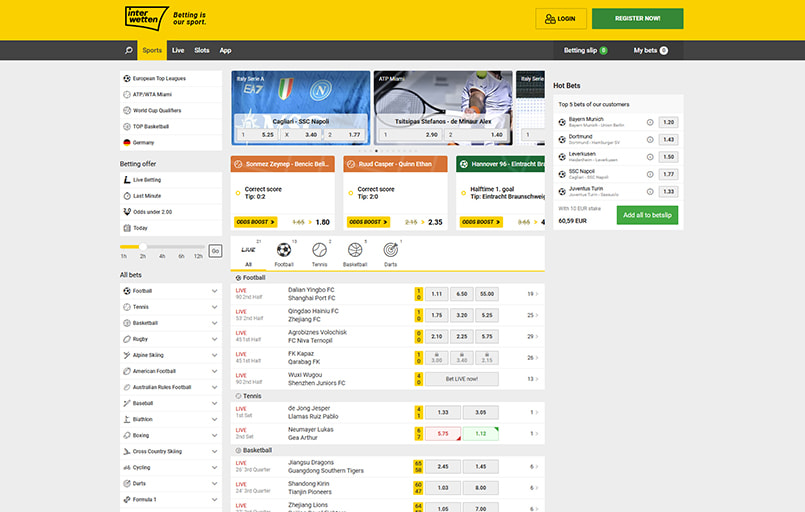805x512 pixels.
Task: Show Odds under 2.00
Action: (x=171, y=212)
